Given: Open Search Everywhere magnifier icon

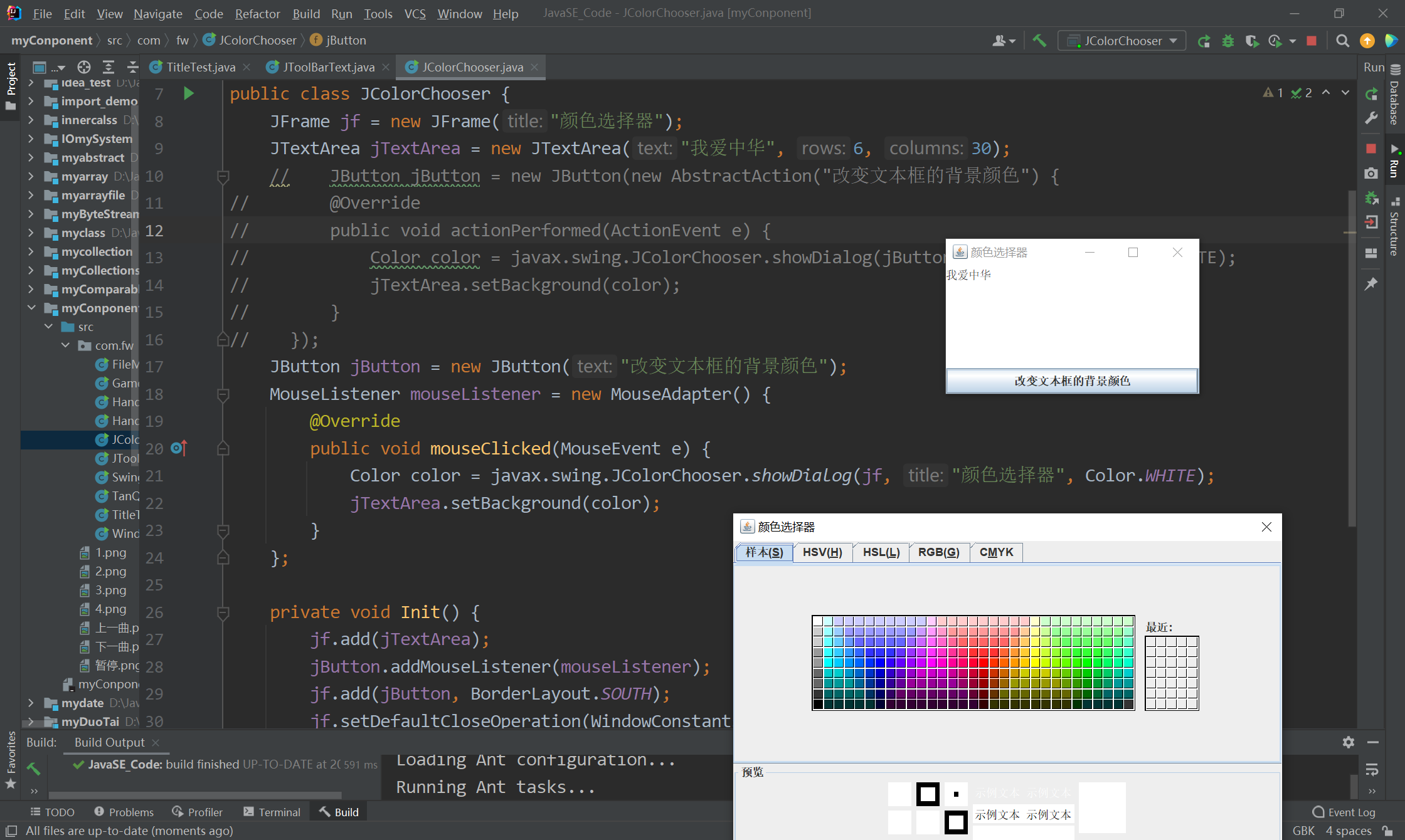Looking at the screenshot, I should click(1342, 41).
